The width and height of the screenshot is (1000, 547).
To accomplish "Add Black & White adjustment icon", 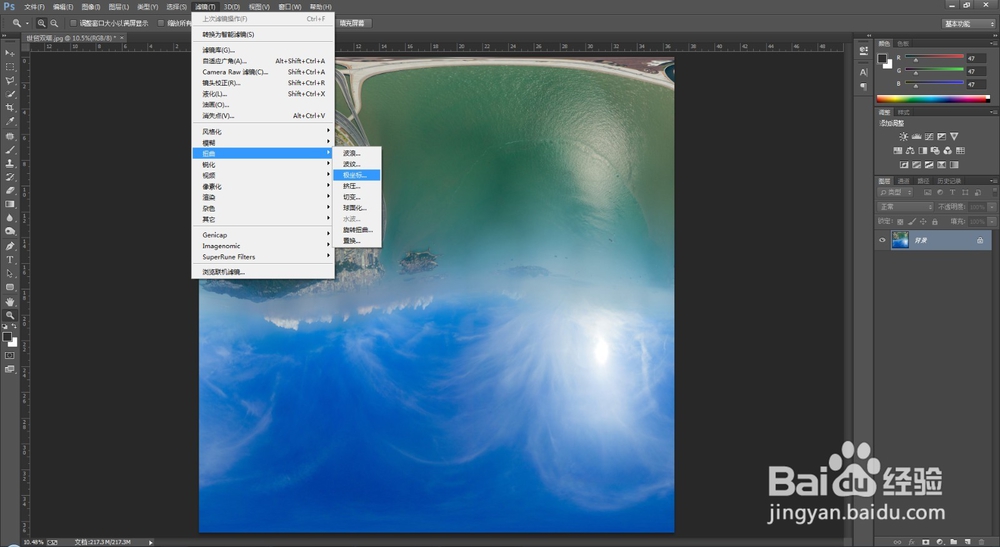I will [x=923, y=150].
